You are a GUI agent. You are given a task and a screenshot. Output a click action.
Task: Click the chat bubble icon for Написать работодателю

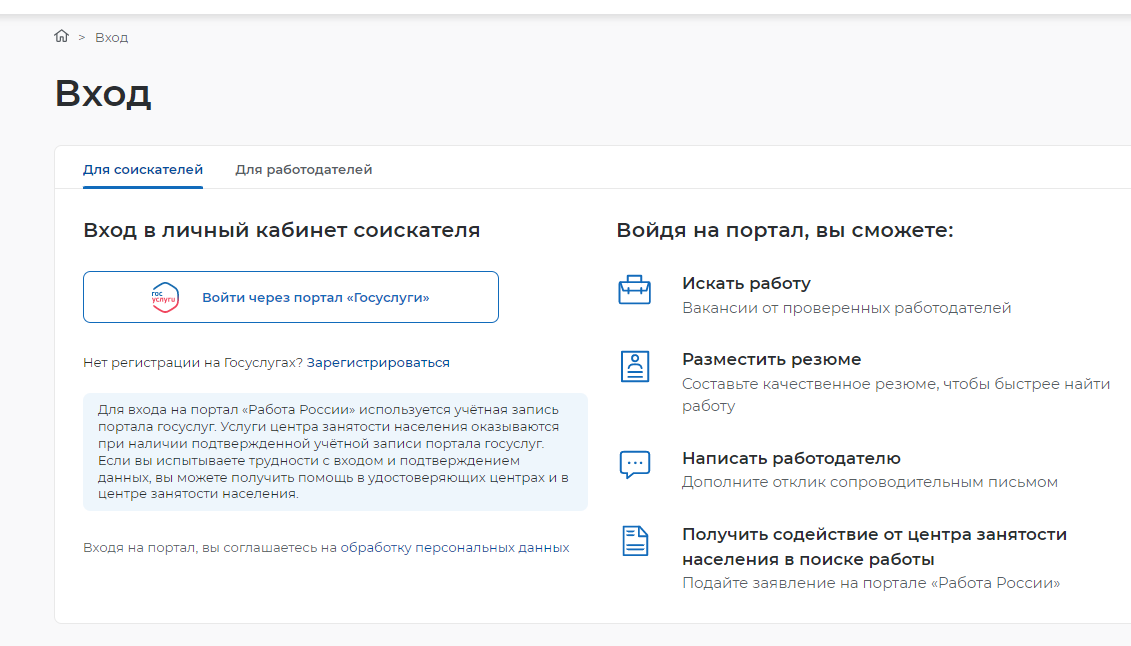[634, 465]
